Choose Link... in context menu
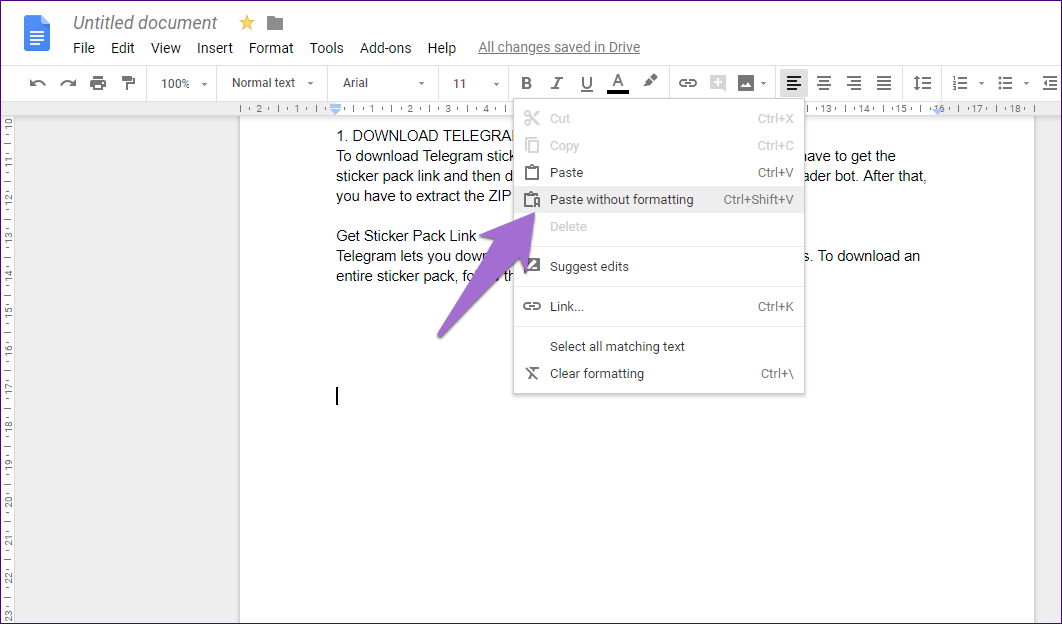 pyautogui.click(x=659, y=307)
